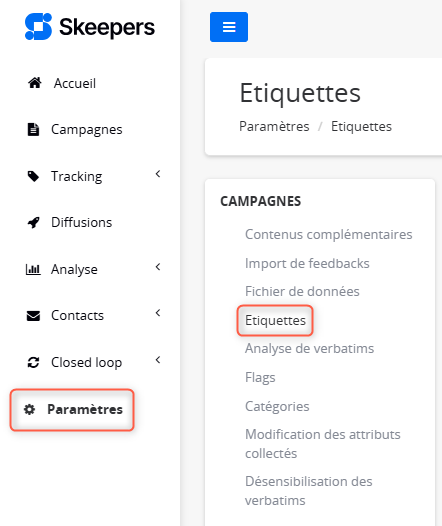Click the rocket icon beside Diffusions
Screen dimensions: 442x526
(33, 222)
